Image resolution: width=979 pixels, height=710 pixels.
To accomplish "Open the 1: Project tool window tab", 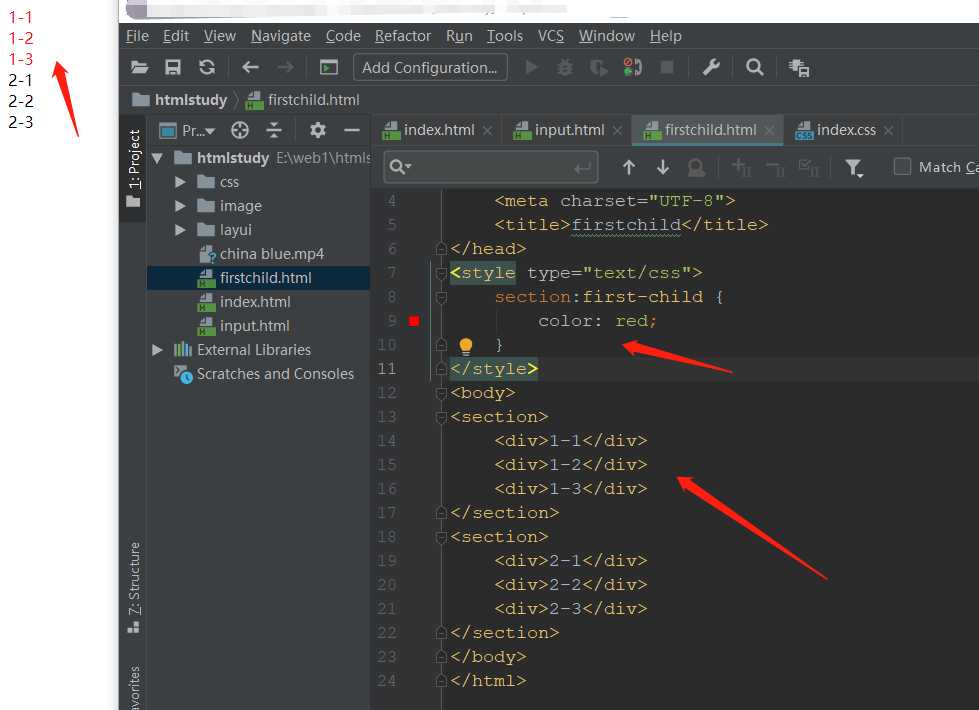I will tap(133, 167).
